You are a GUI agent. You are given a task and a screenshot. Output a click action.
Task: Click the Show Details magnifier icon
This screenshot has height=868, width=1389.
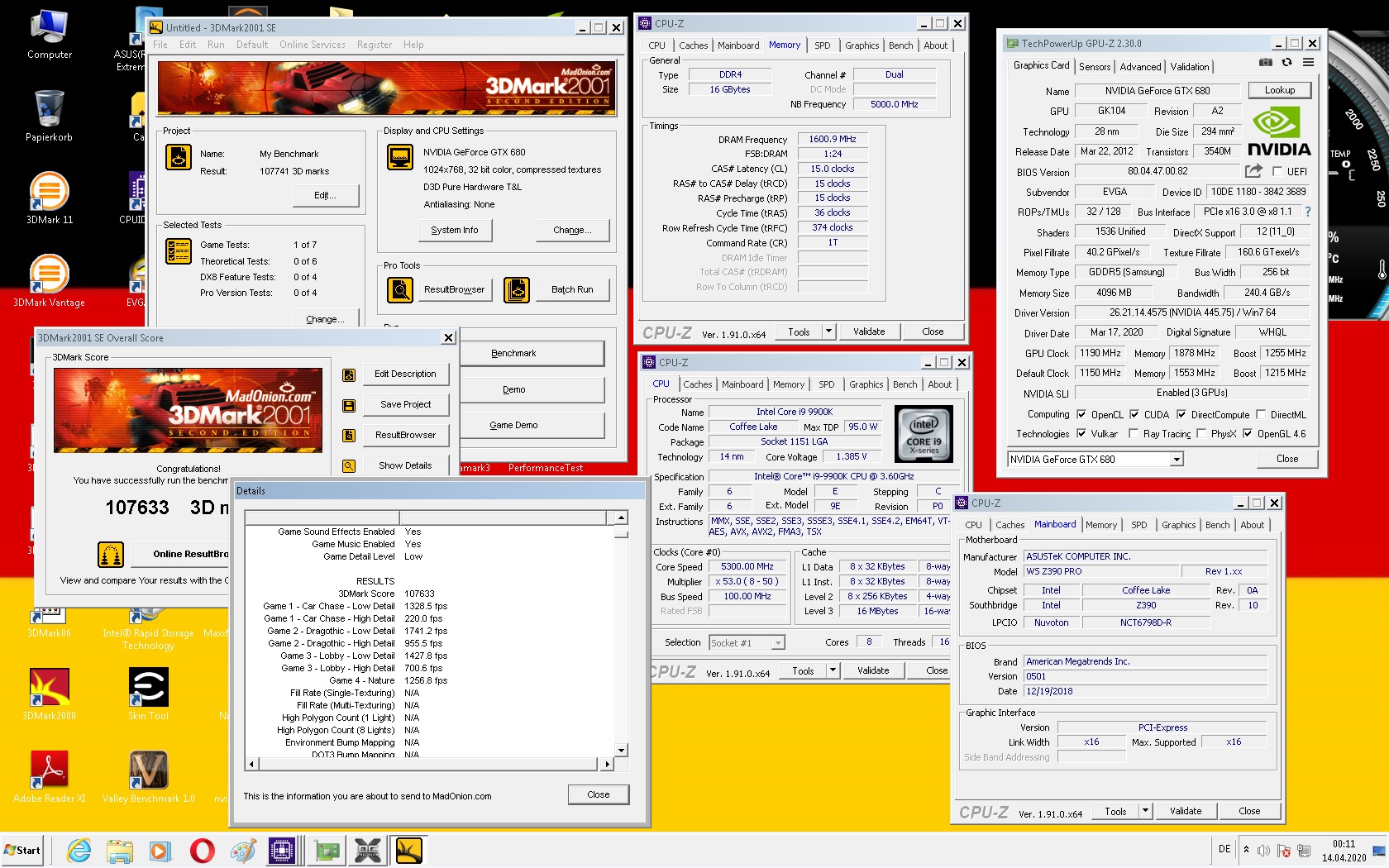click(349, 466)
